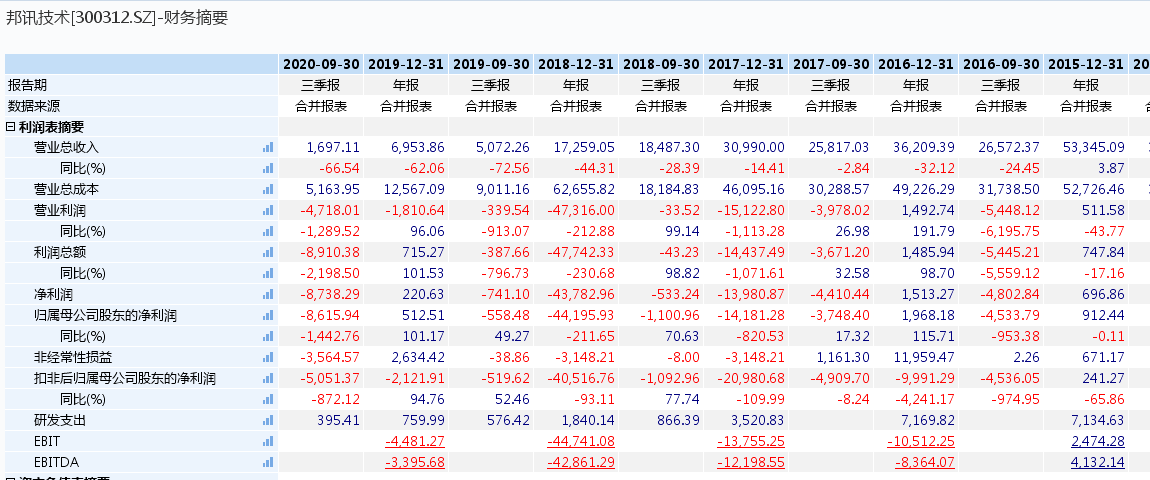Open EBIT link value -44,741.08
The height and width of the screenshot is (480, 1150).
[x=581, y=442]
